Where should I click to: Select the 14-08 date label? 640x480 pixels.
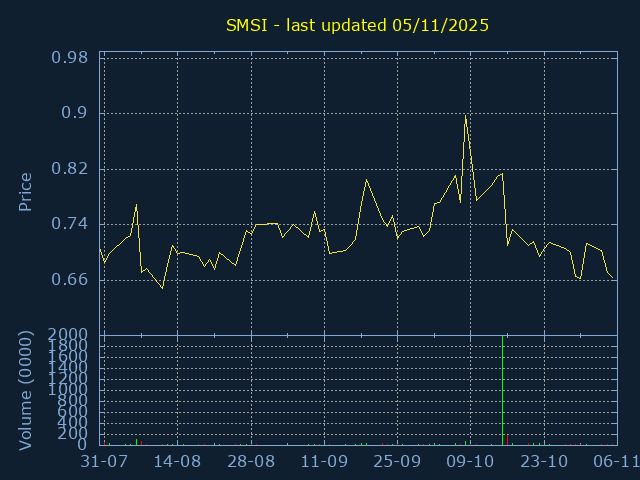(x=177, y=462)
